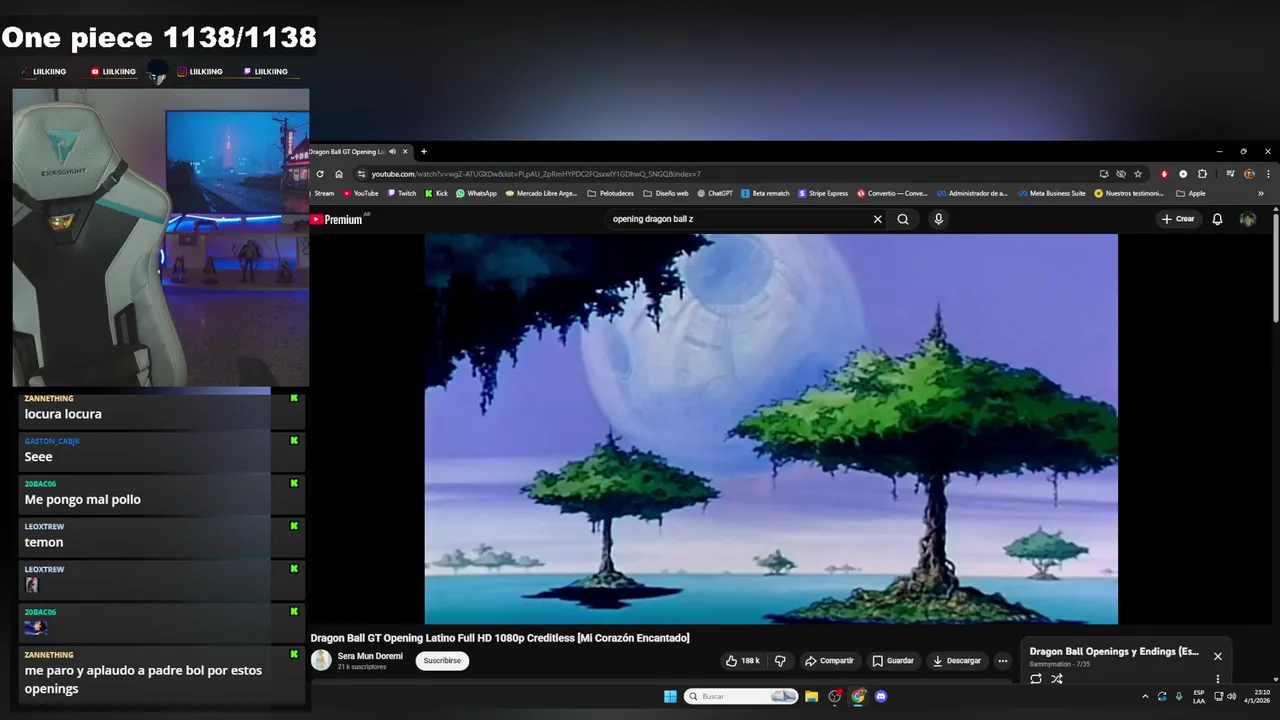Go to YouTube Premium home logo
This screenshot has width=1280, height=720.
[x=337, y=219]
